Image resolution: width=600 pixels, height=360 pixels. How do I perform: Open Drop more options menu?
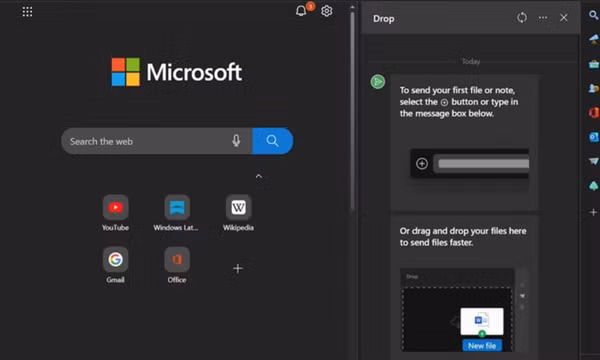(x=543, y=18)
